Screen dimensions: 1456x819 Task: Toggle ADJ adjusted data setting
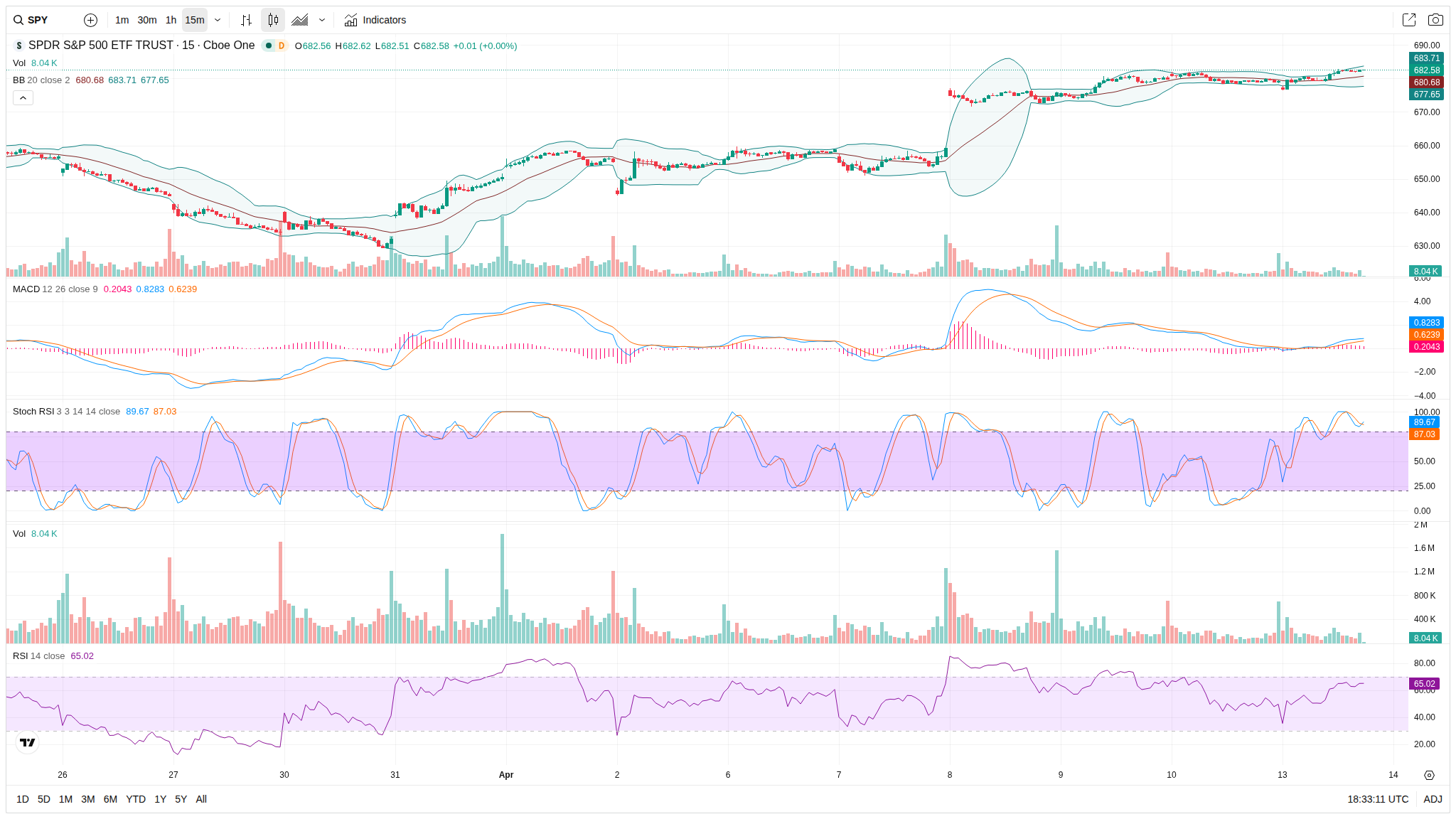(1432, 799)
